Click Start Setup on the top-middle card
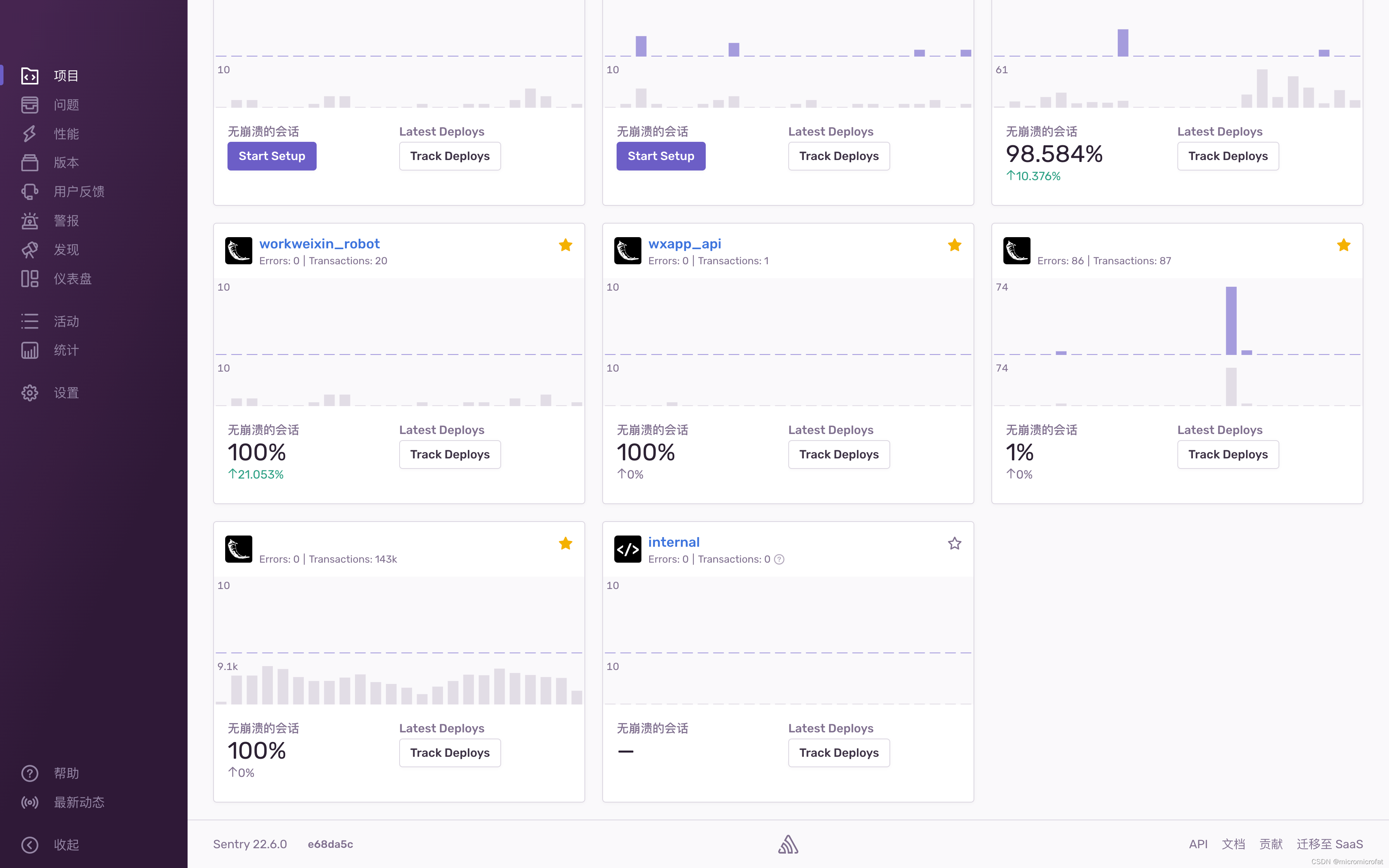Image resolution: width=1389 pixels, height=868 pixels. (x=661, y=156)
